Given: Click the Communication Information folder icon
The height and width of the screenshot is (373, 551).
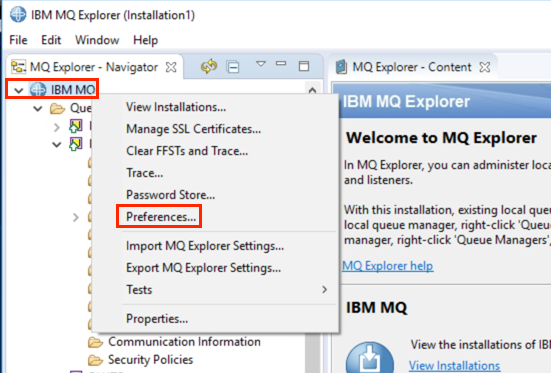Looking at the screenshot, I should (95, 342).
